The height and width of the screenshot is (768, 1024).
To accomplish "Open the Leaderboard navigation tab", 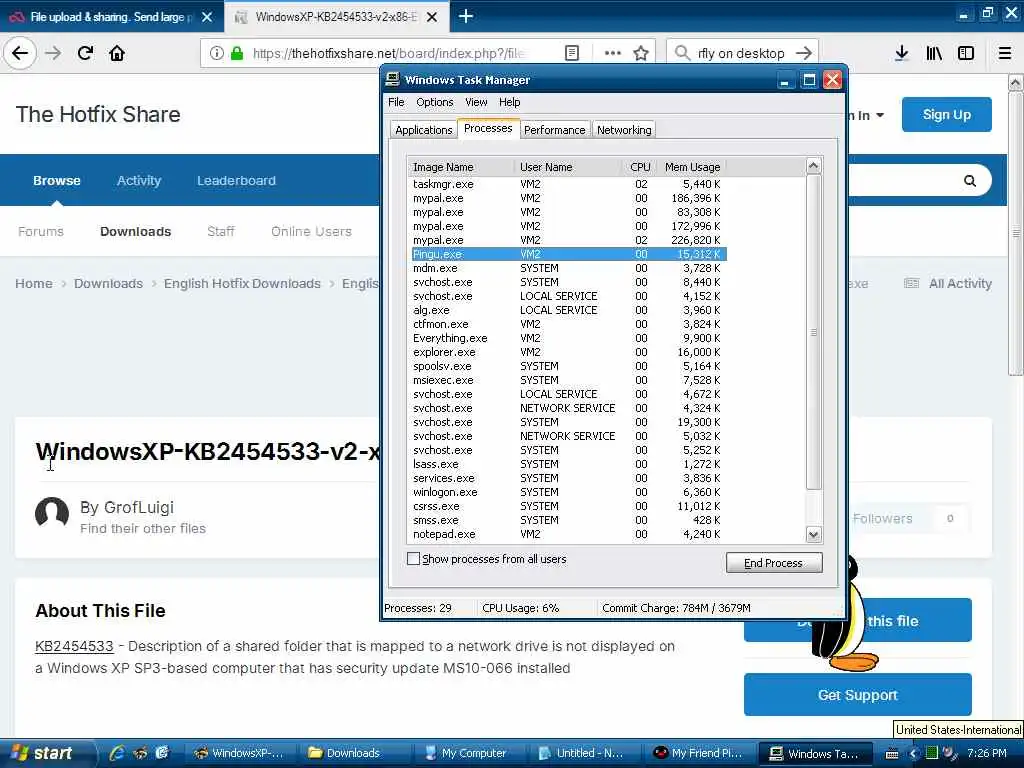I will click(236, 181).
